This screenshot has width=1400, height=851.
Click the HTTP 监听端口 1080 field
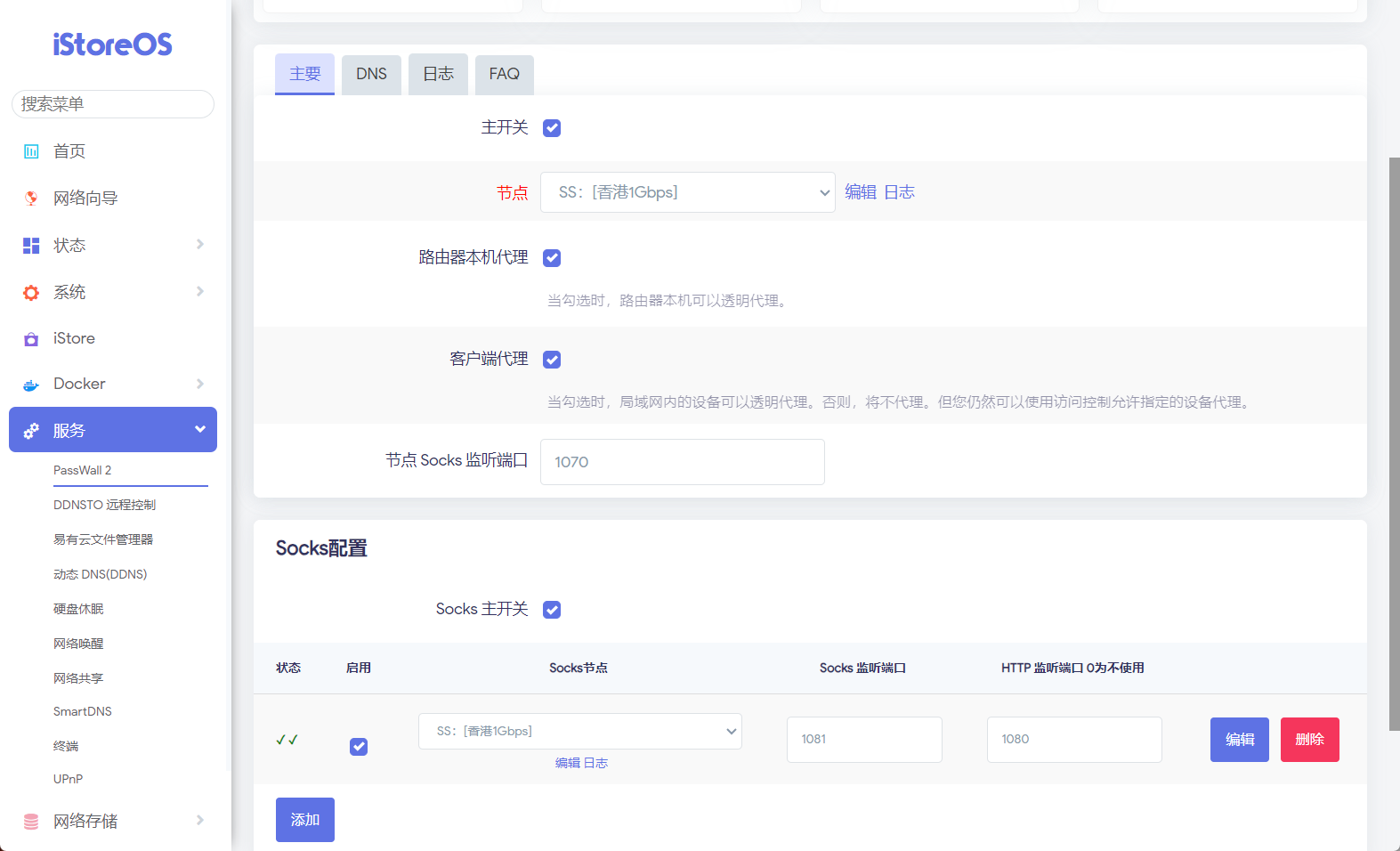click(1074, 740)
